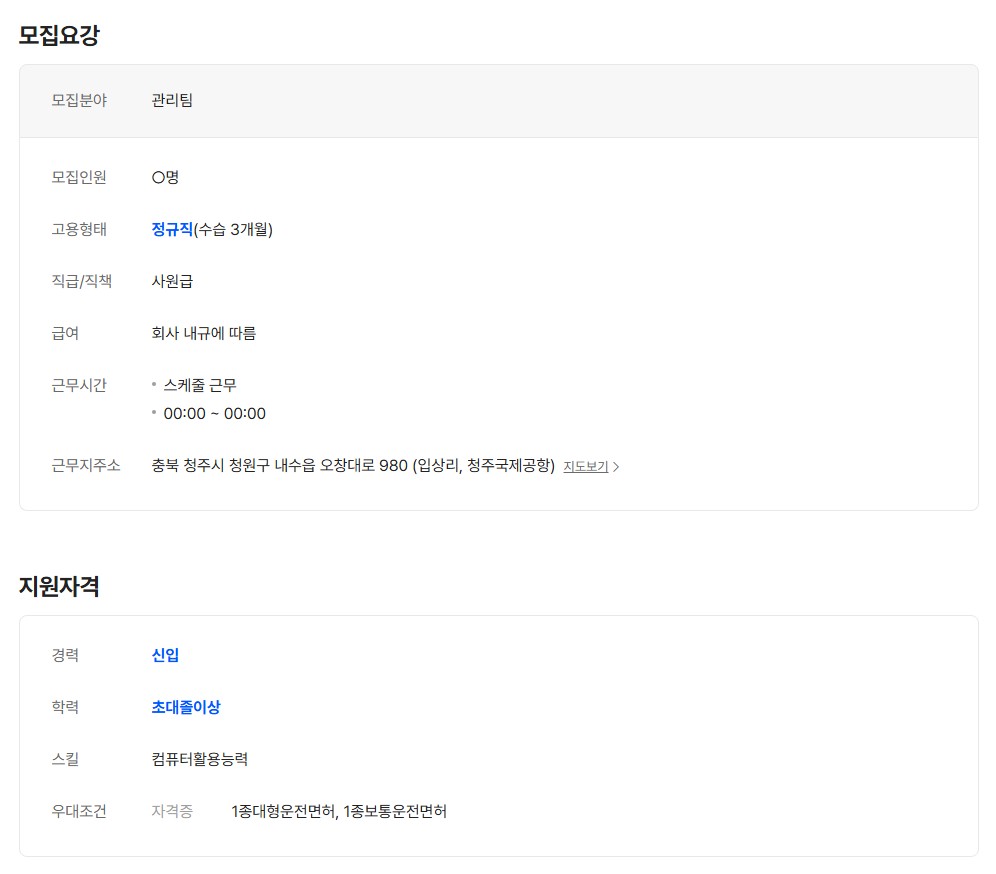Click the 스케줄 근무 bullet item

pos(200,385)
